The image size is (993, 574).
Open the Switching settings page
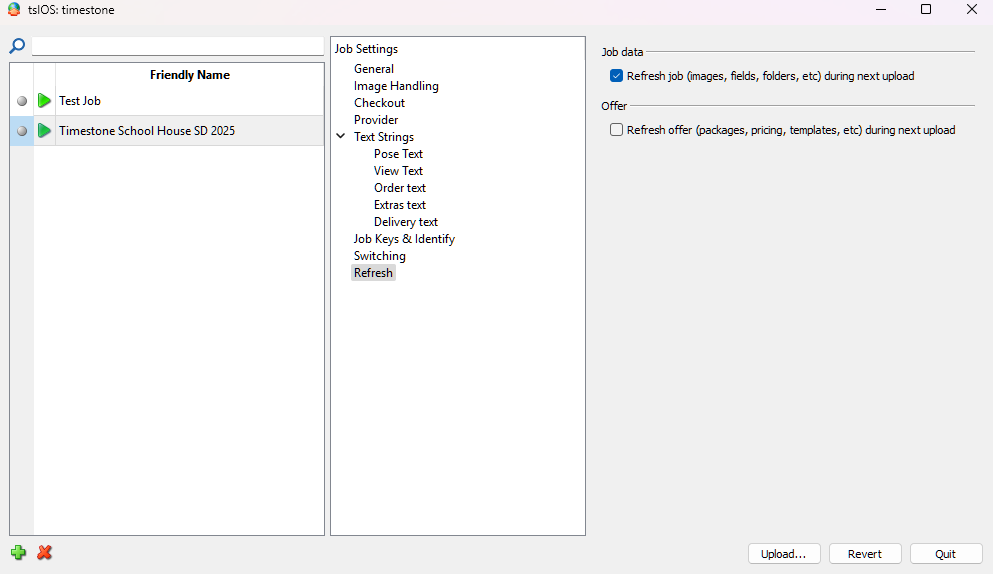379,256
